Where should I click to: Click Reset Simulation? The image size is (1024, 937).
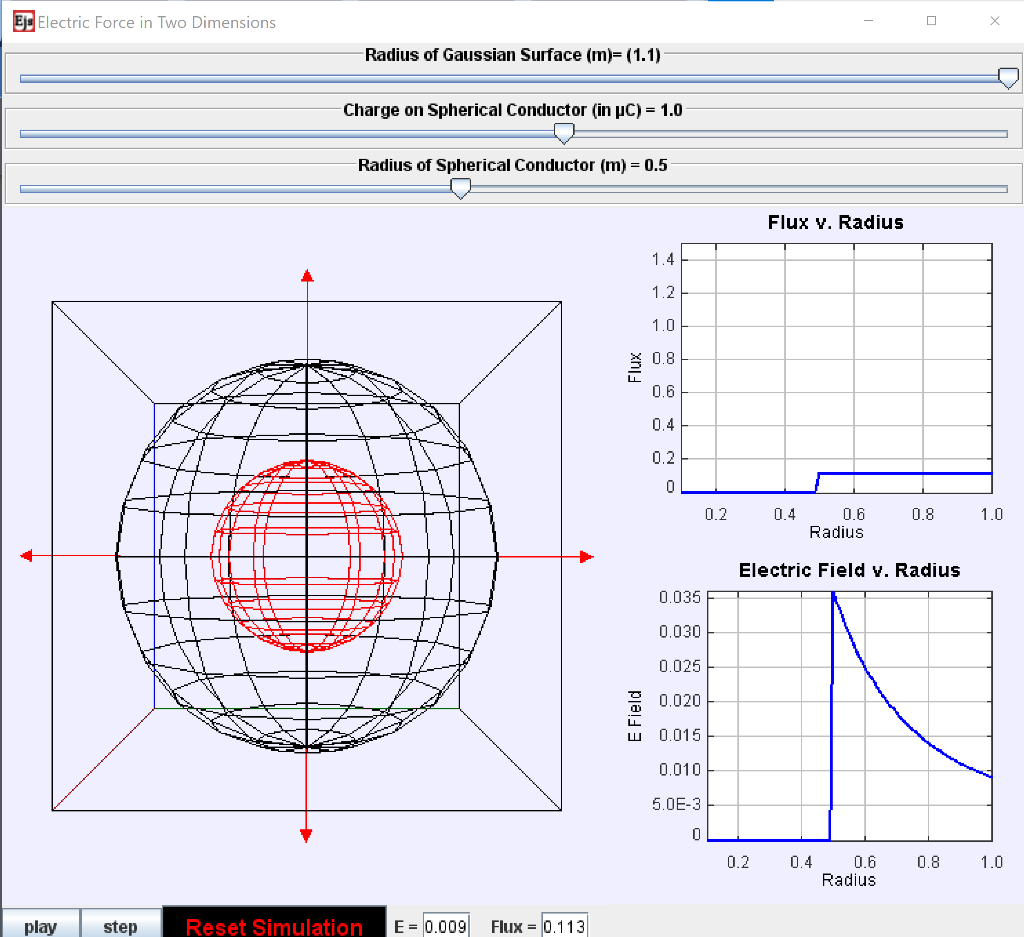(x=273, y=925)
